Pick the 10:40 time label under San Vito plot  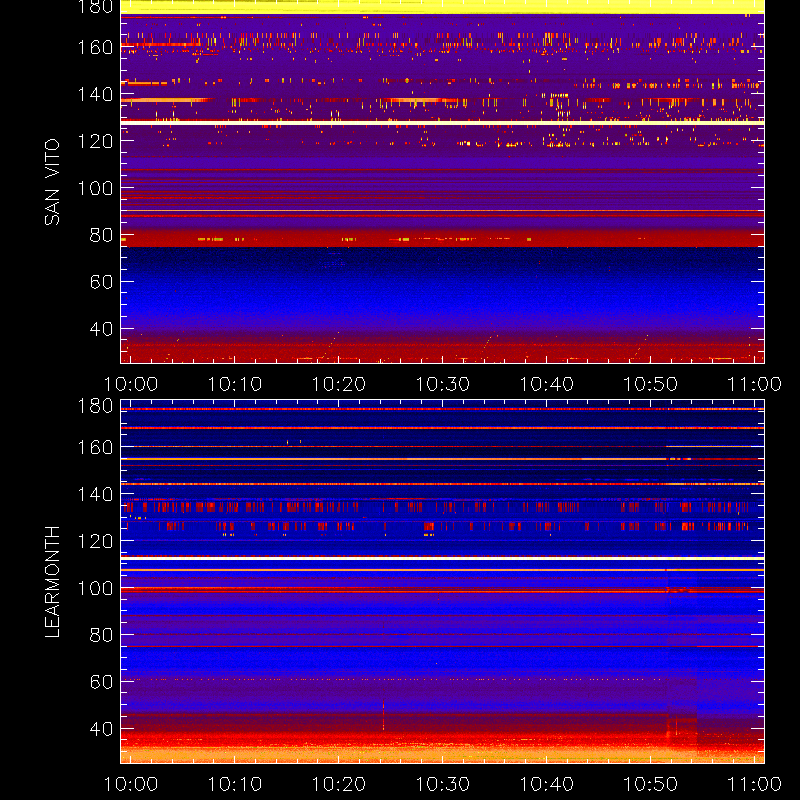tap(547, 384)
